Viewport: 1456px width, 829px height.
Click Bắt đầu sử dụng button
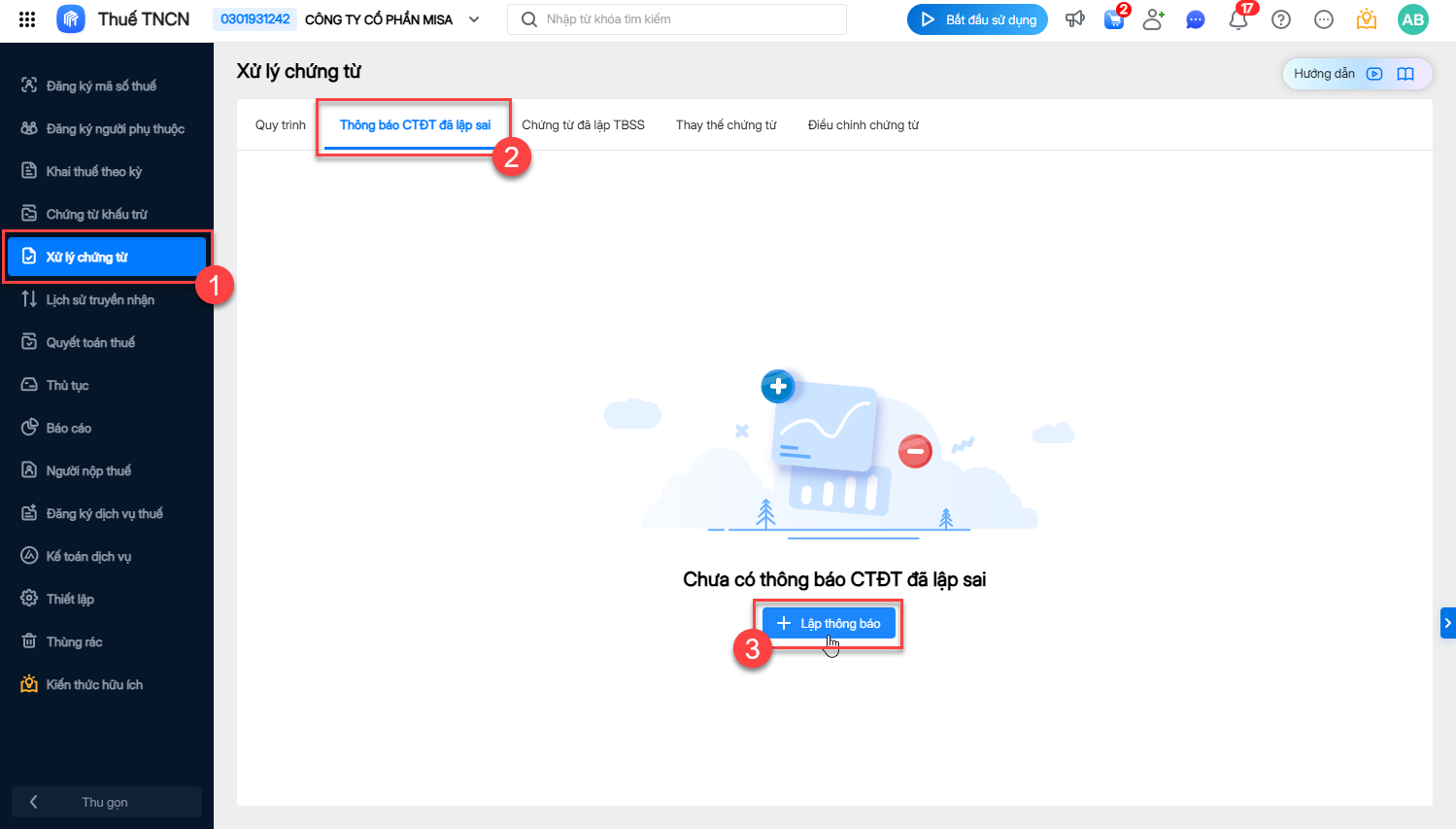[x=977, y=19]
